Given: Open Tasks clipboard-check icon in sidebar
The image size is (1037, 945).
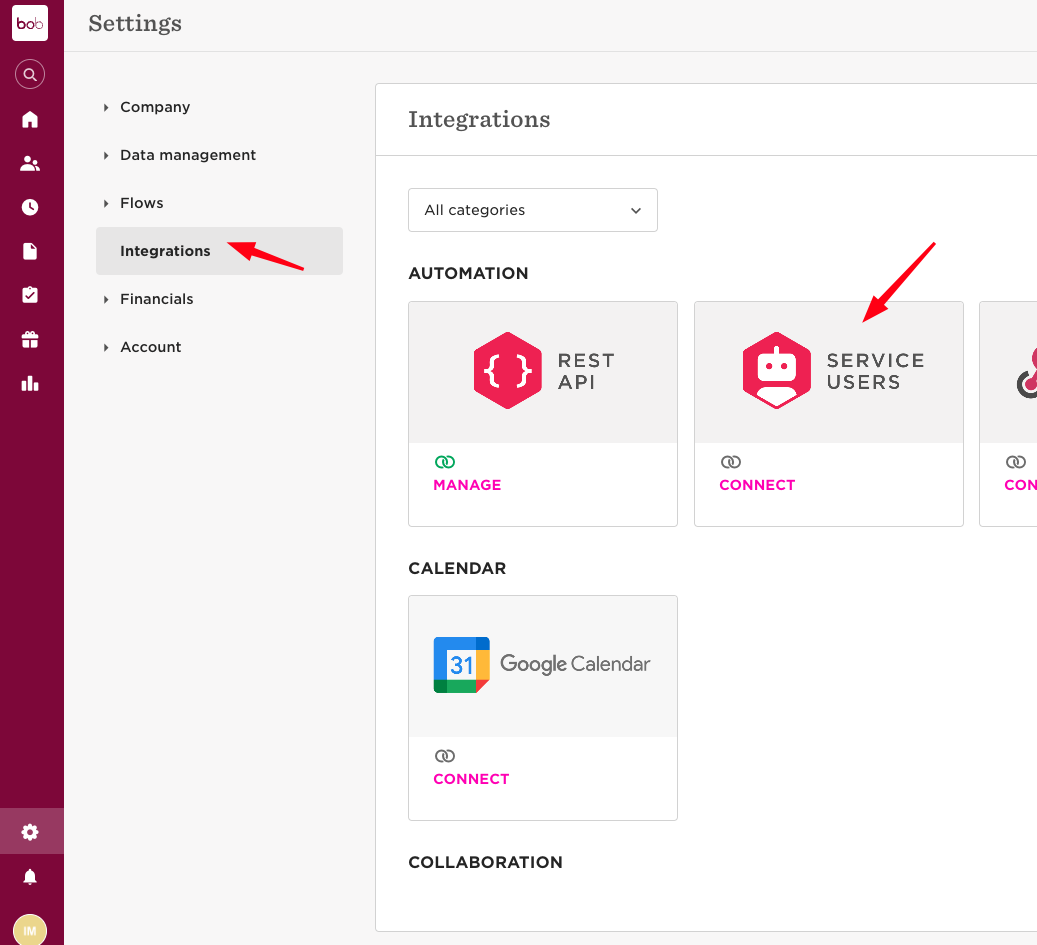Looking at the screenshot, I should [x=30, y=295].
